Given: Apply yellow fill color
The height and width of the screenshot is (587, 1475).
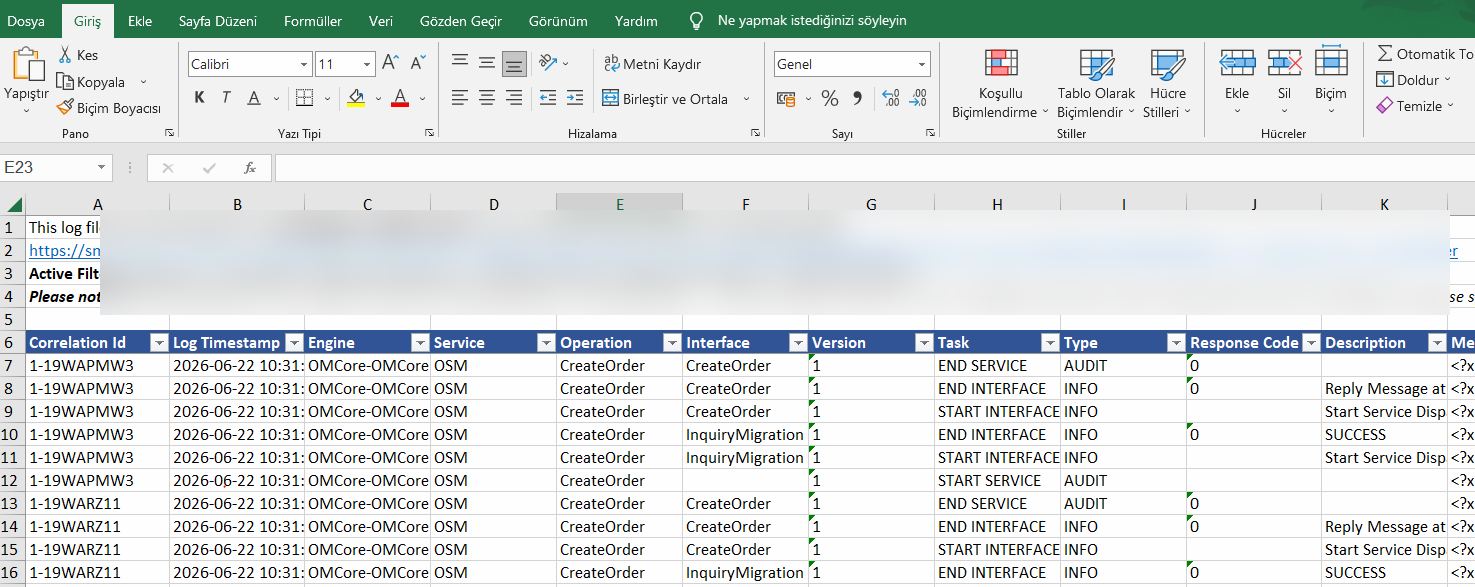Looking at the screenshot, I should tap(356, 98).
